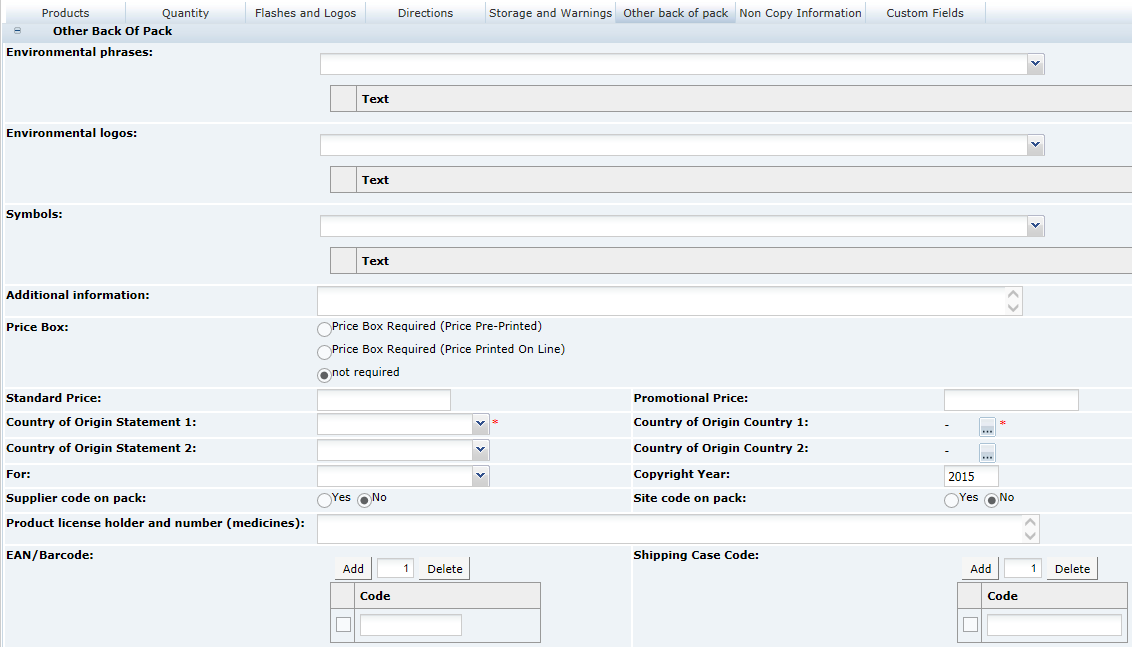This screenshot has width=1132, height=647.
Task: Open the Country of Origin Country 2 lookup
Action: (x=987, y=453)
